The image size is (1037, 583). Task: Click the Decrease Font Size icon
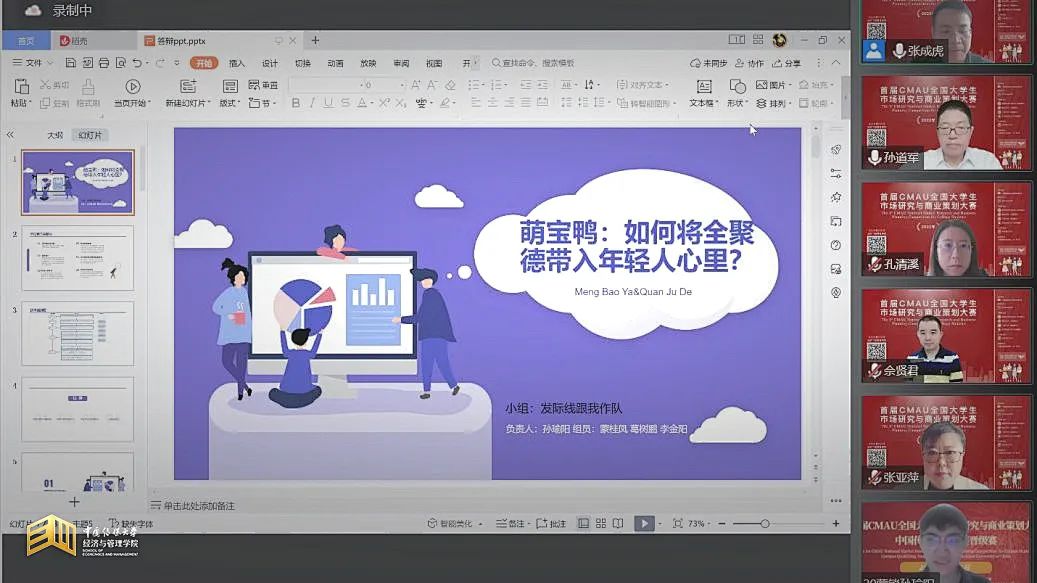[x=432, y=85]
